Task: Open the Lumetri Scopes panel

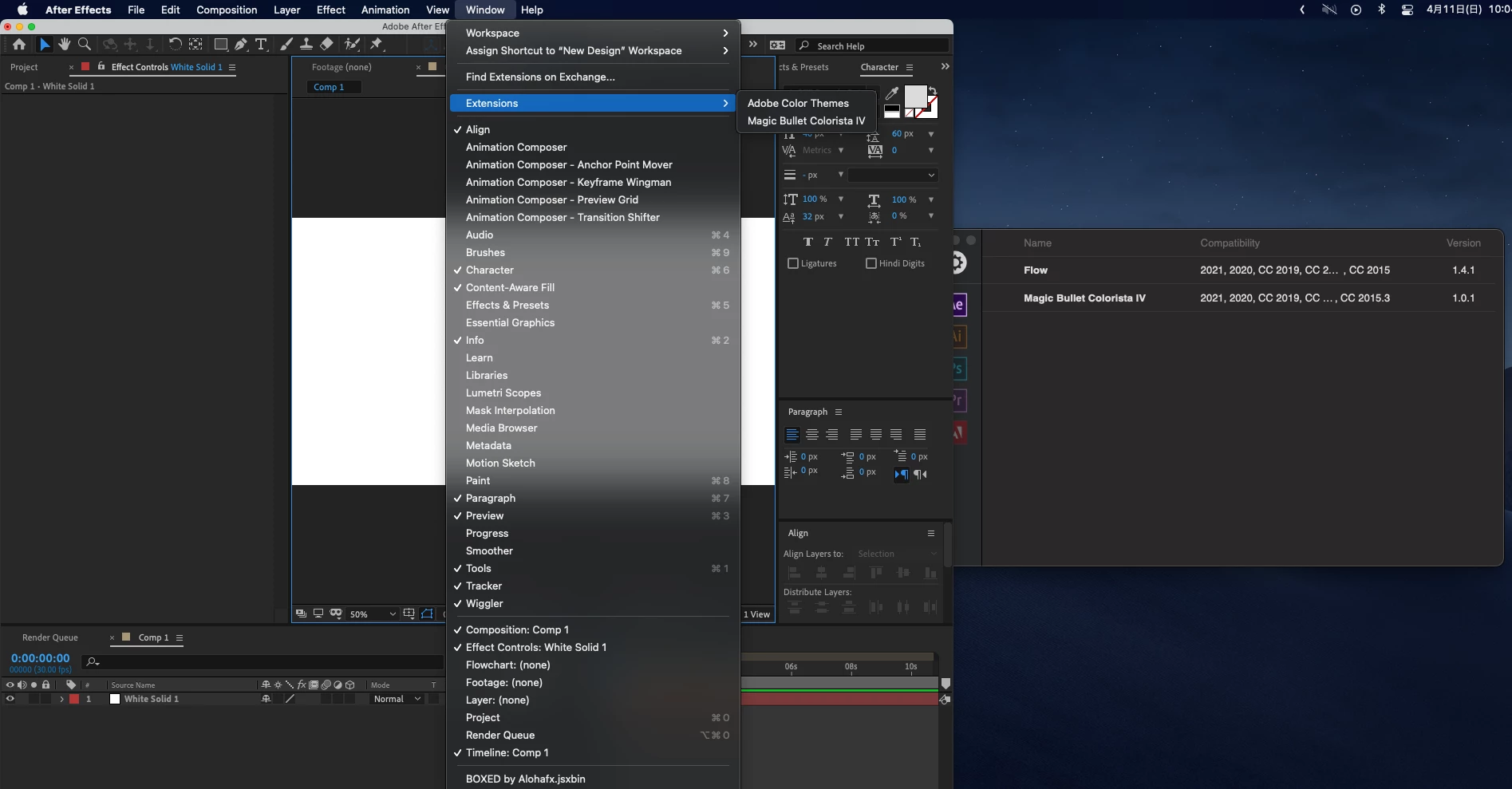Action: (x=593, y=393)
